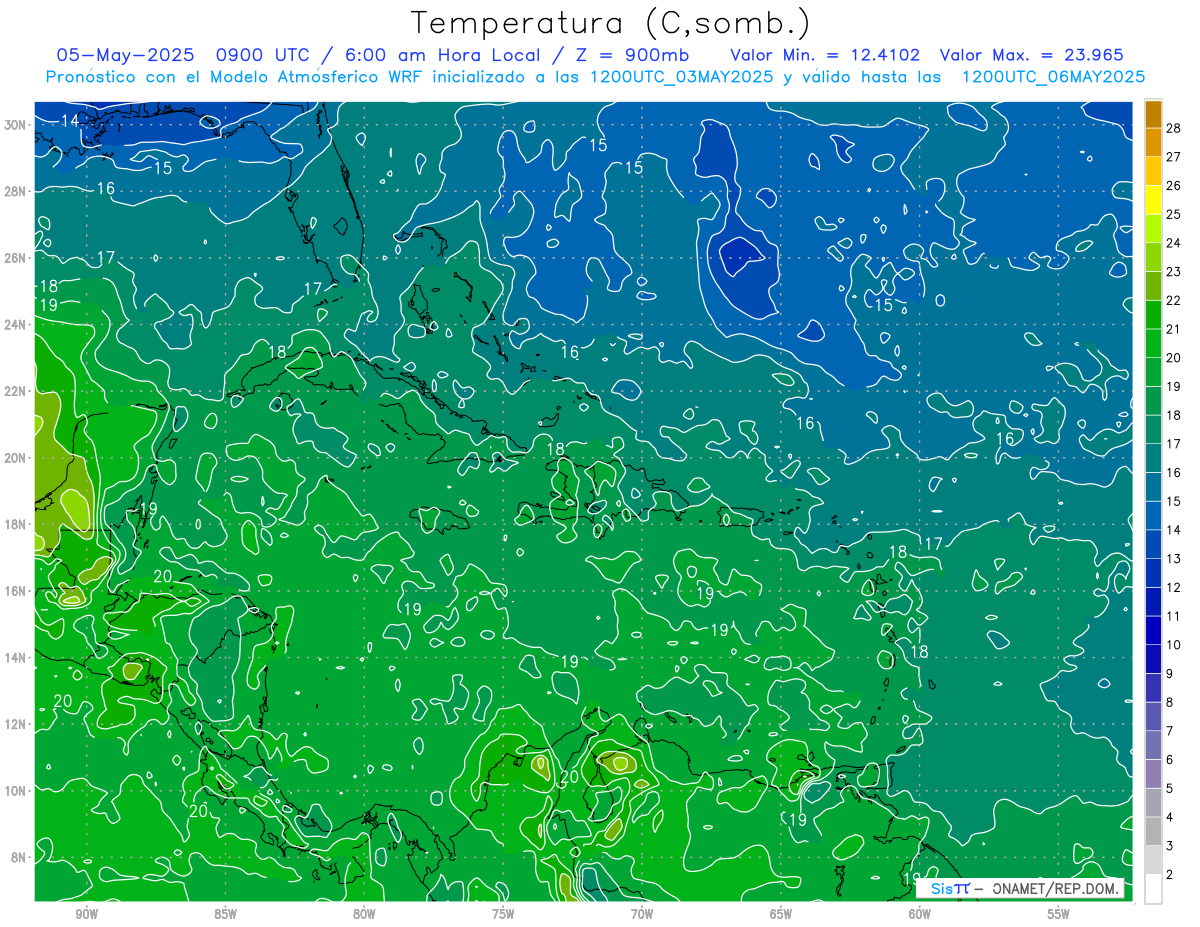Click the color bar scale label "28"
Screen dimensions: 1200x927
tap(1173, 128)
